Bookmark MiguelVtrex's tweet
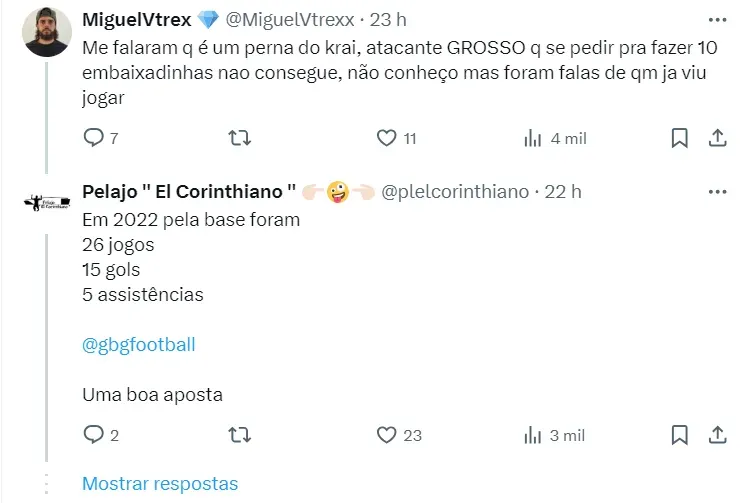This screenshot has height=503, width=741. click(679, 138)
